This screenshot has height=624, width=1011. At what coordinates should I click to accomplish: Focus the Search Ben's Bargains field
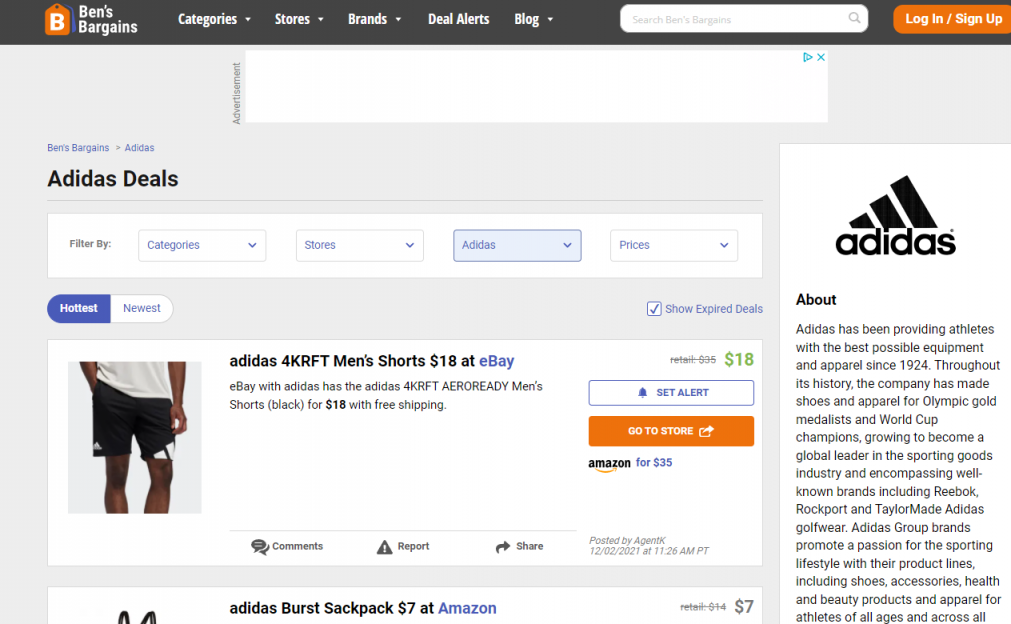(743, 19)
